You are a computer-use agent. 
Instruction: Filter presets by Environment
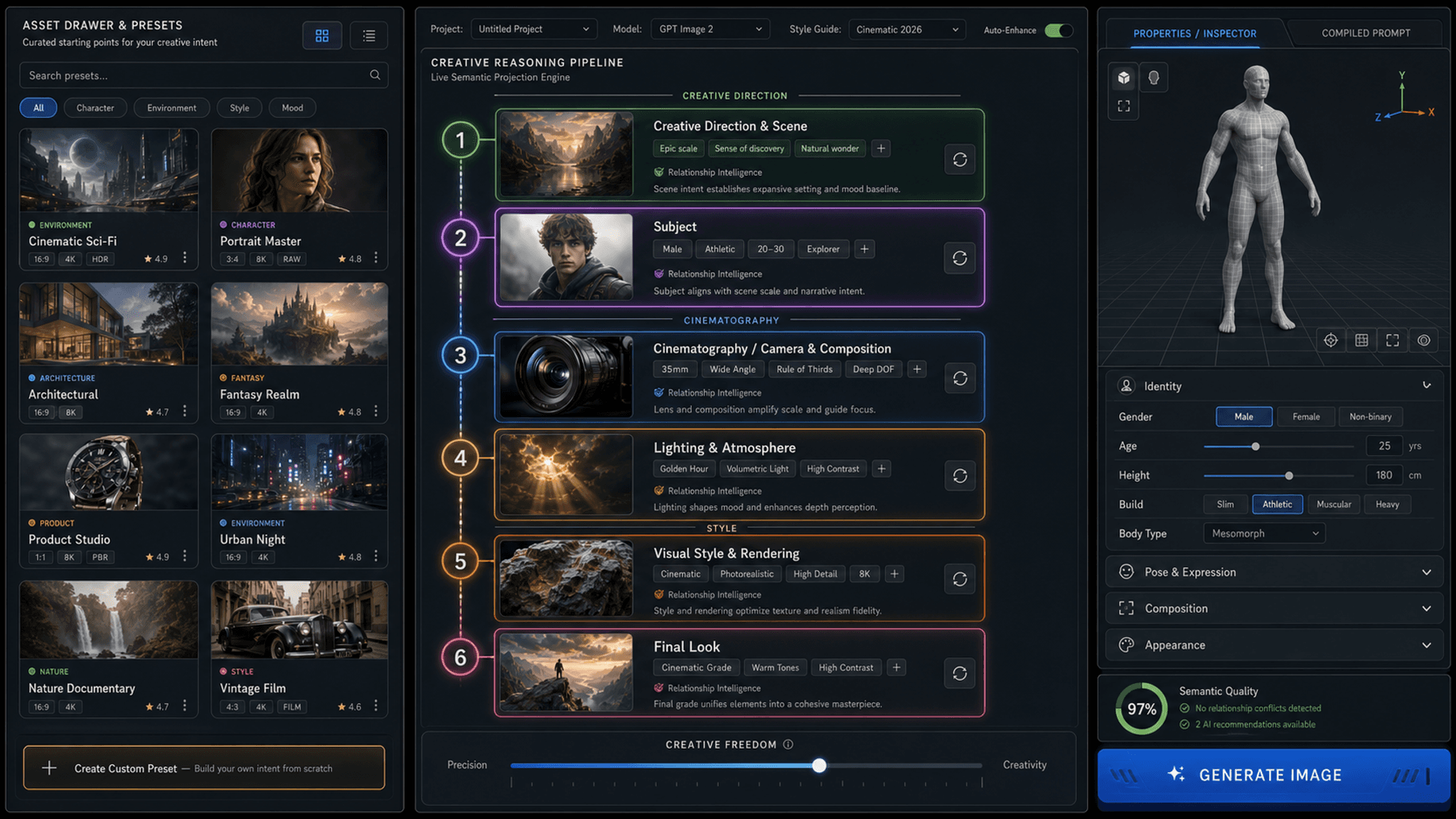tap(171, 108)
